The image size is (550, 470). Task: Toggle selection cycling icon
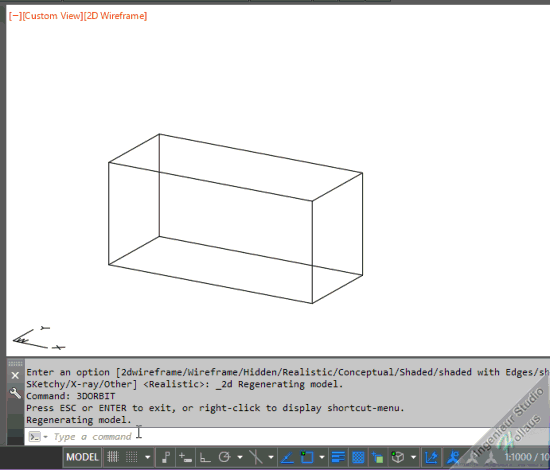378,457
